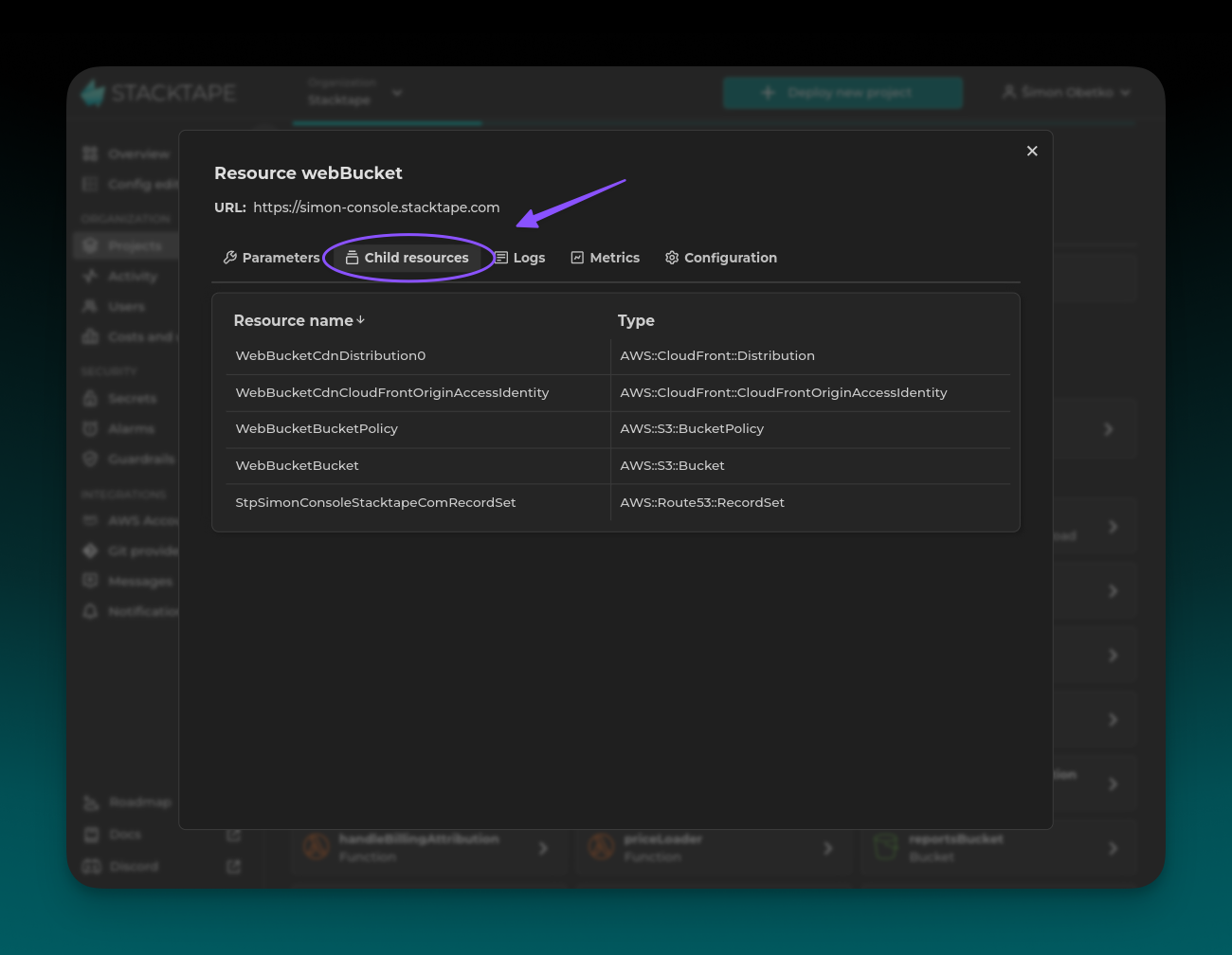This screenshot has width=1232, height=955.
Task: Open the reportsBucket bucket card
Action: pos(998,848)
